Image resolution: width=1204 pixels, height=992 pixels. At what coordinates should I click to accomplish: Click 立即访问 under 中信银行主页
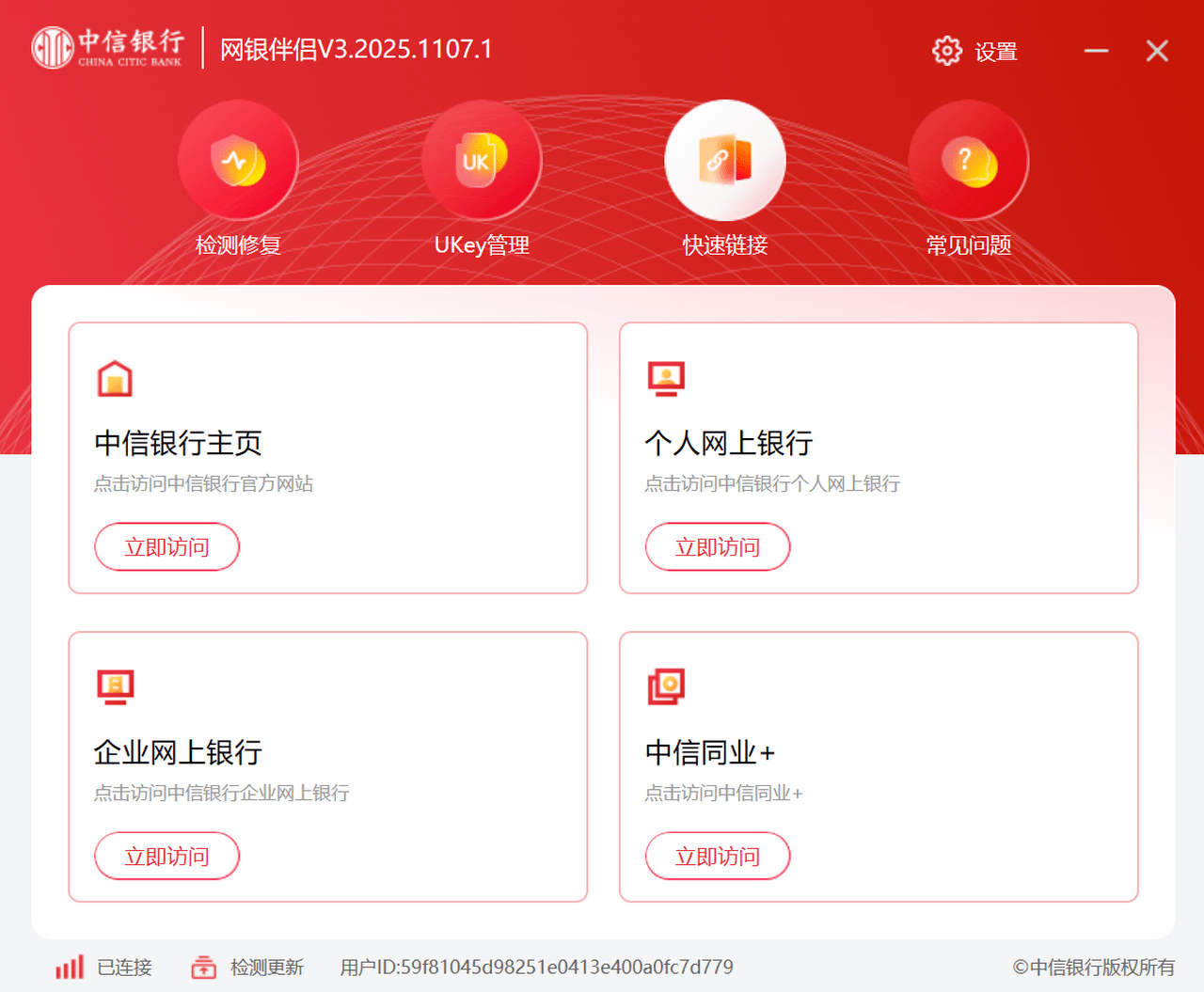point(166,546)
